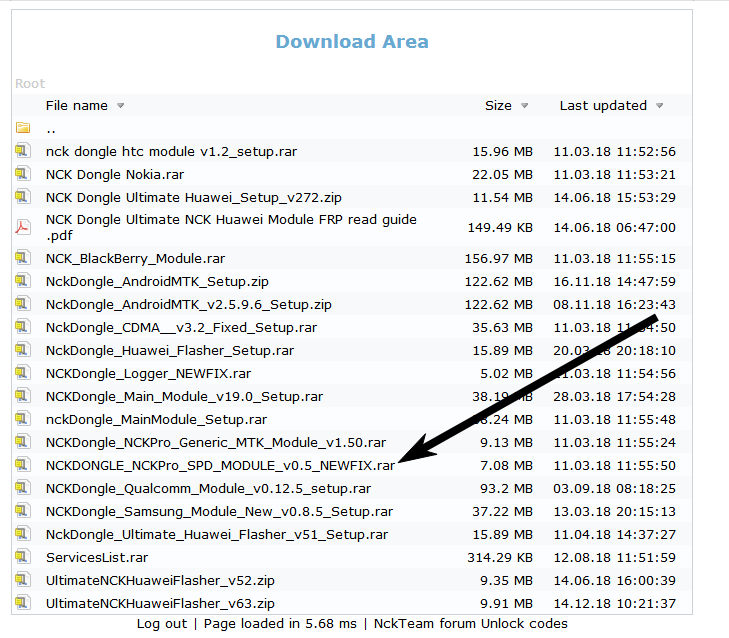The height and width of the screenshot is (638, 729).
Task: Click PDF icon of Huawei Module FRP read guide
Action: 23,227
